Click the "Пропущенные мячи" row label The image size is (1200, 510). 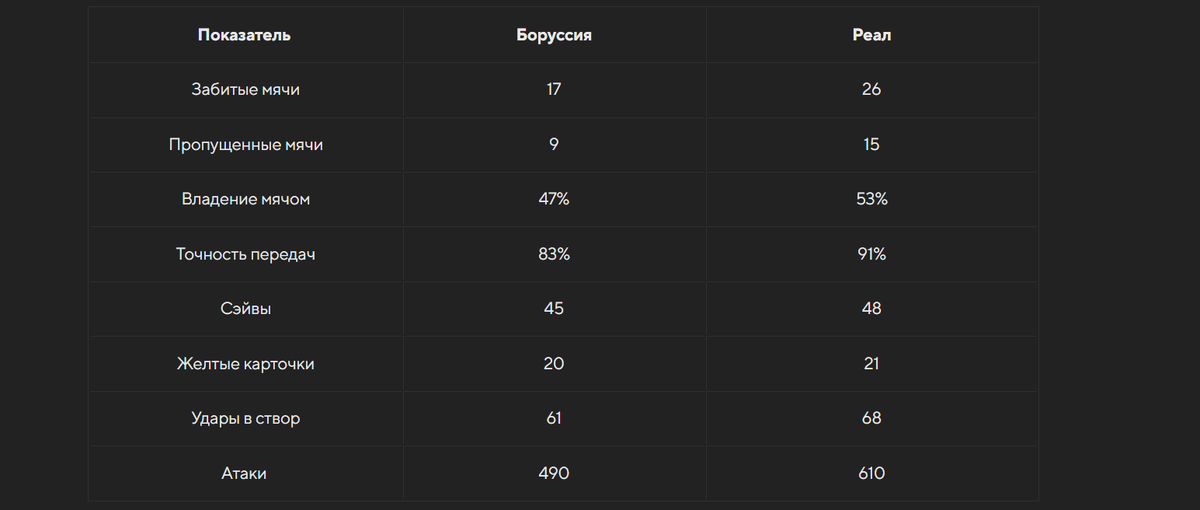(x=245, y=144)
